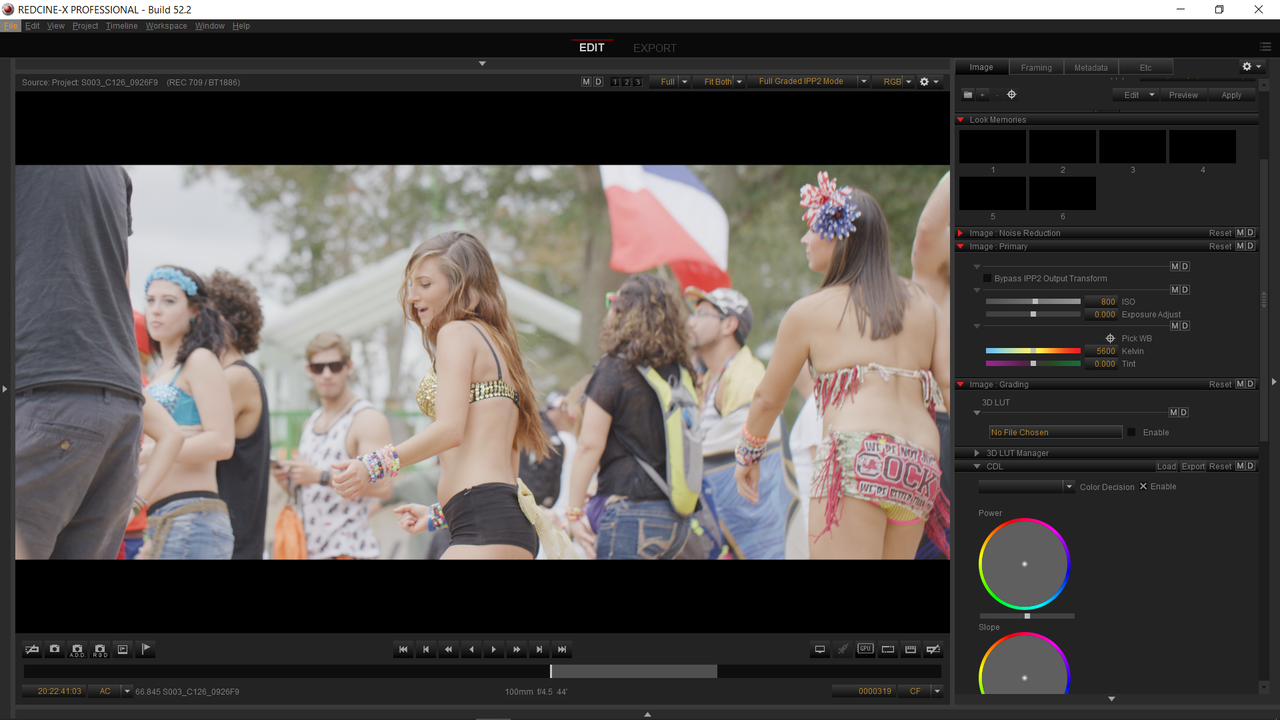Screen dimensions: 1280x720
Task: Click the No File Chosen LUT field
Action: [x=1055, y=432]
